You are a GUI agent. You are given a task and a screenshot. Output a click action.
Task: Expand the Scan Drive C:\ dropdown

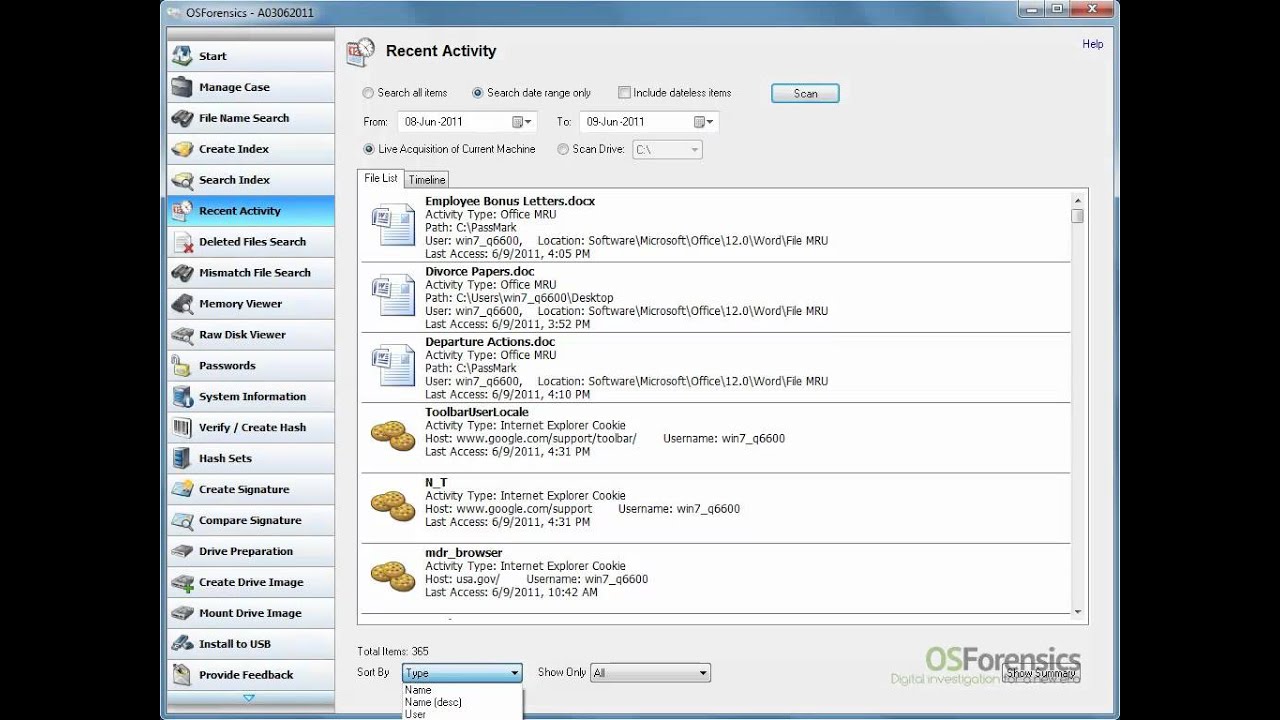(694, 150)
